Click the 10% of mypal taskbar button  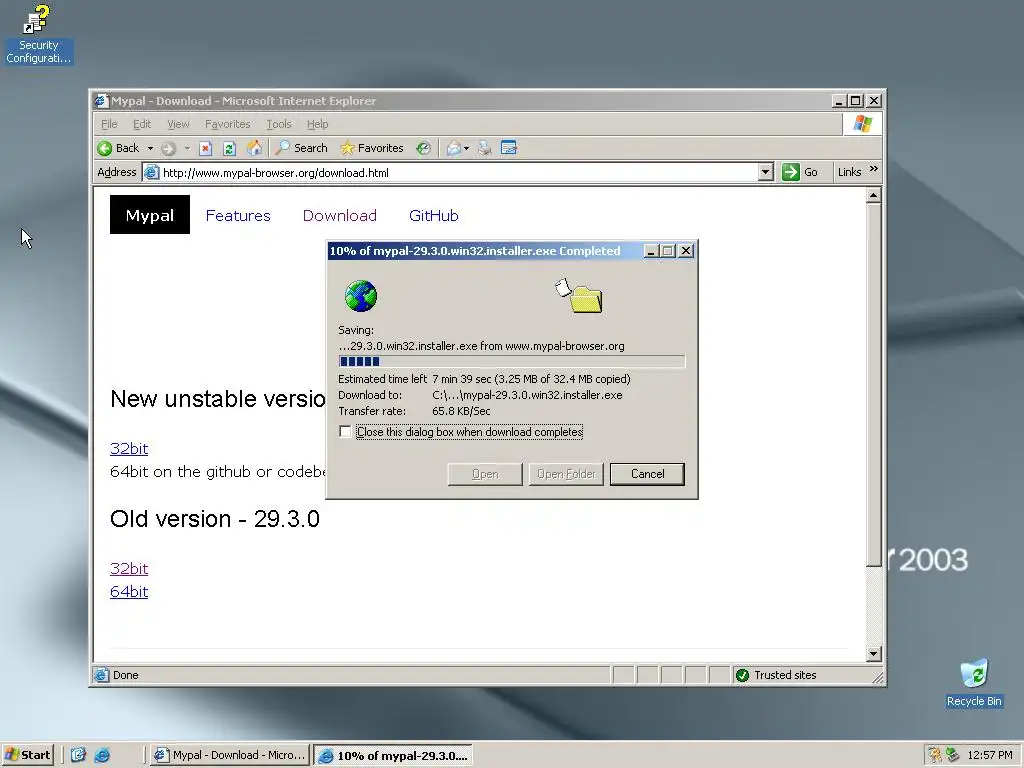point(392,756)
